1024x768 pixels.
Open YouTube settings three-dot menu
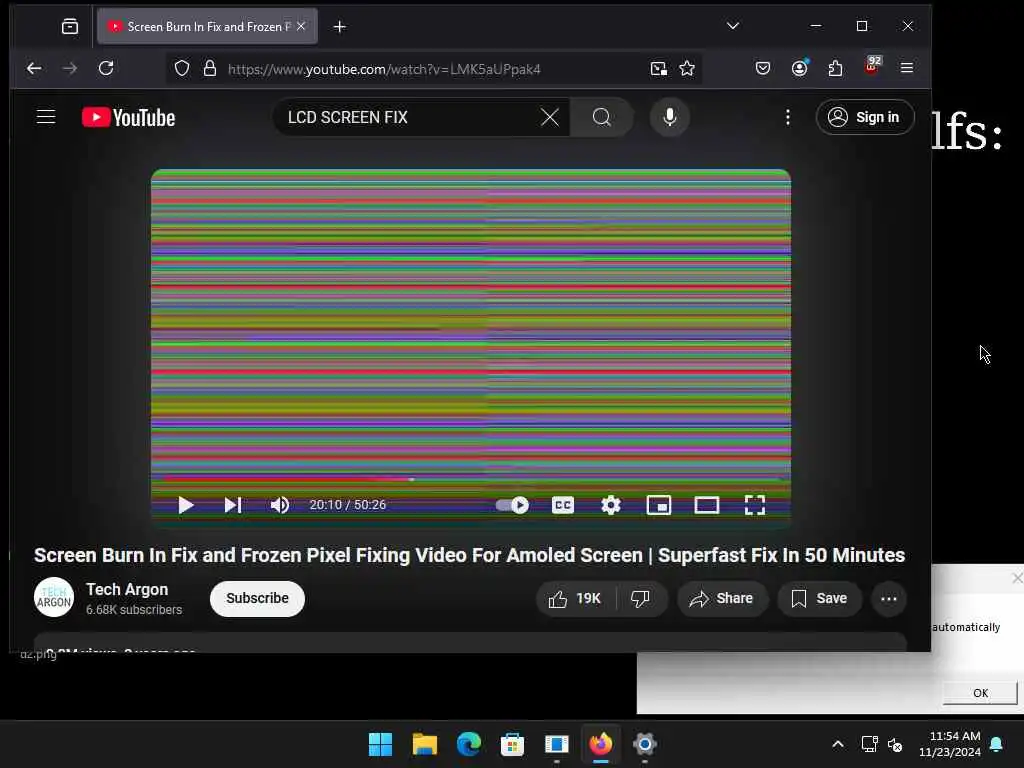pos(788,118)
